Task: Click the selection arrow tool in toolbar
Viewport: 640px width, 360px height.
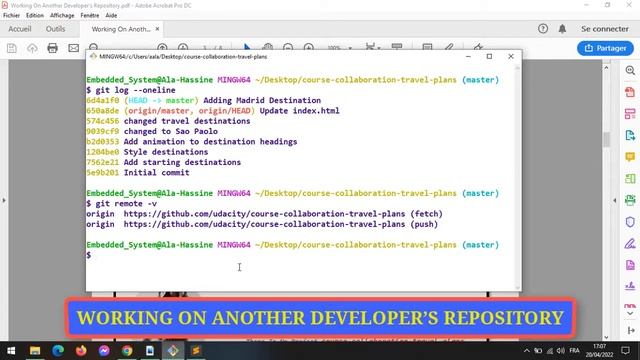Action: (x=247, y=47)
